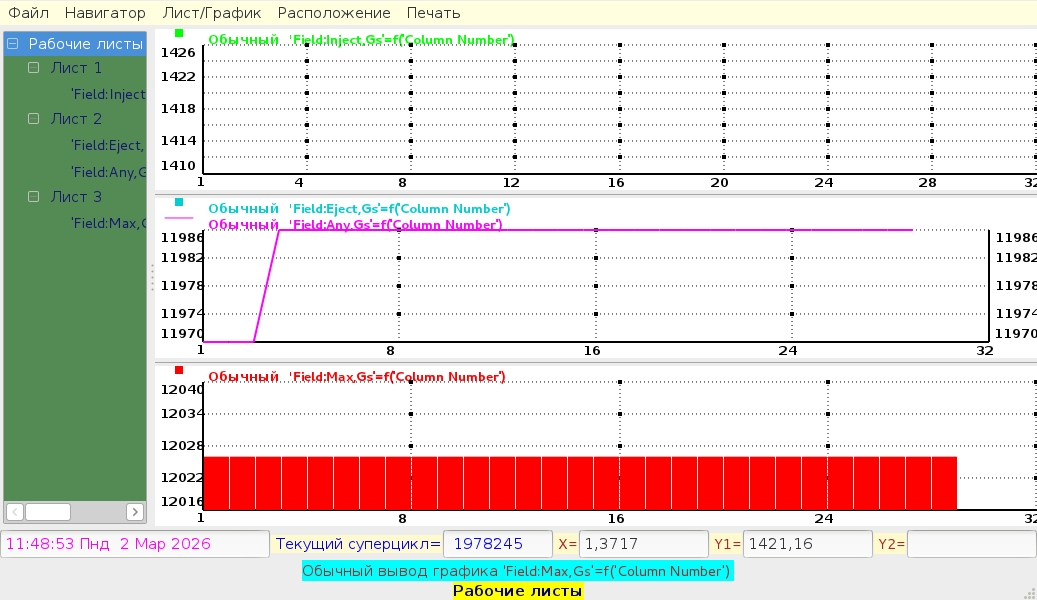Click the right scroll arrow in navigator
The image size is (1037, 600).
[135, 512]
